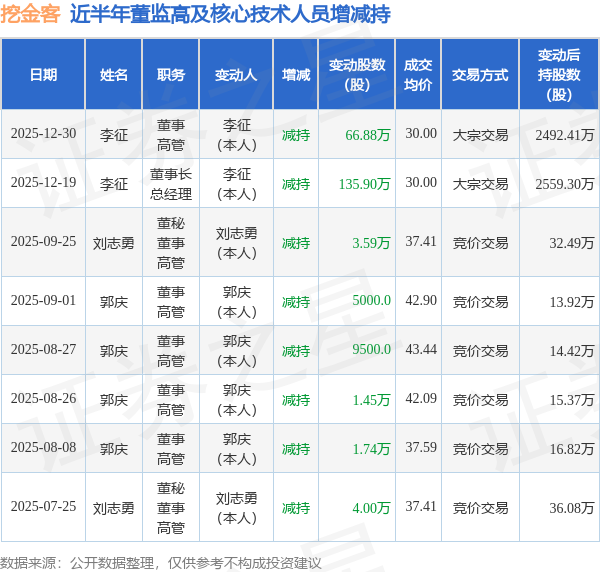Click the 36.08万 holdings value
The width and height of the screenshot is (600, 572).
571,507
